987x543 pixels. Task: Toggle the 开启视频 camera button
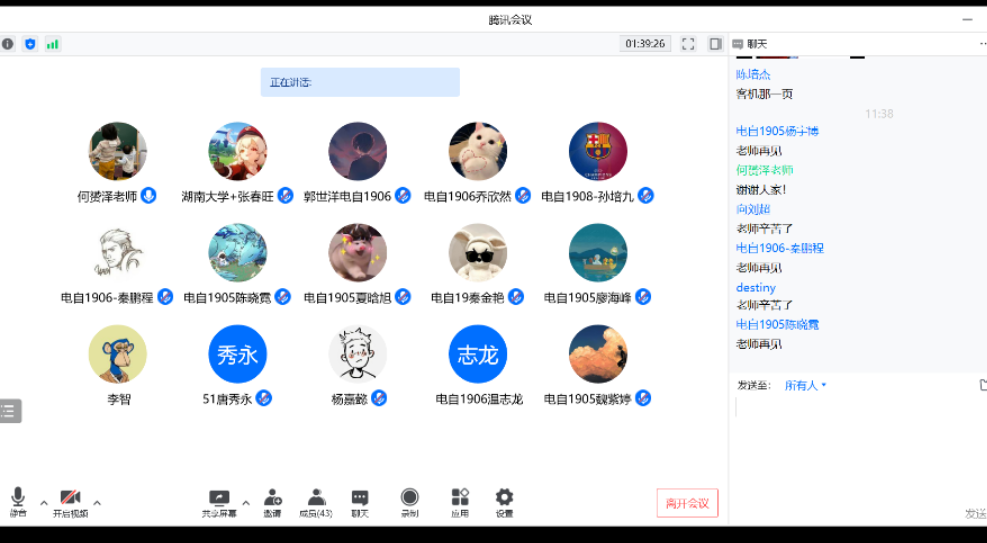(70, 501)
